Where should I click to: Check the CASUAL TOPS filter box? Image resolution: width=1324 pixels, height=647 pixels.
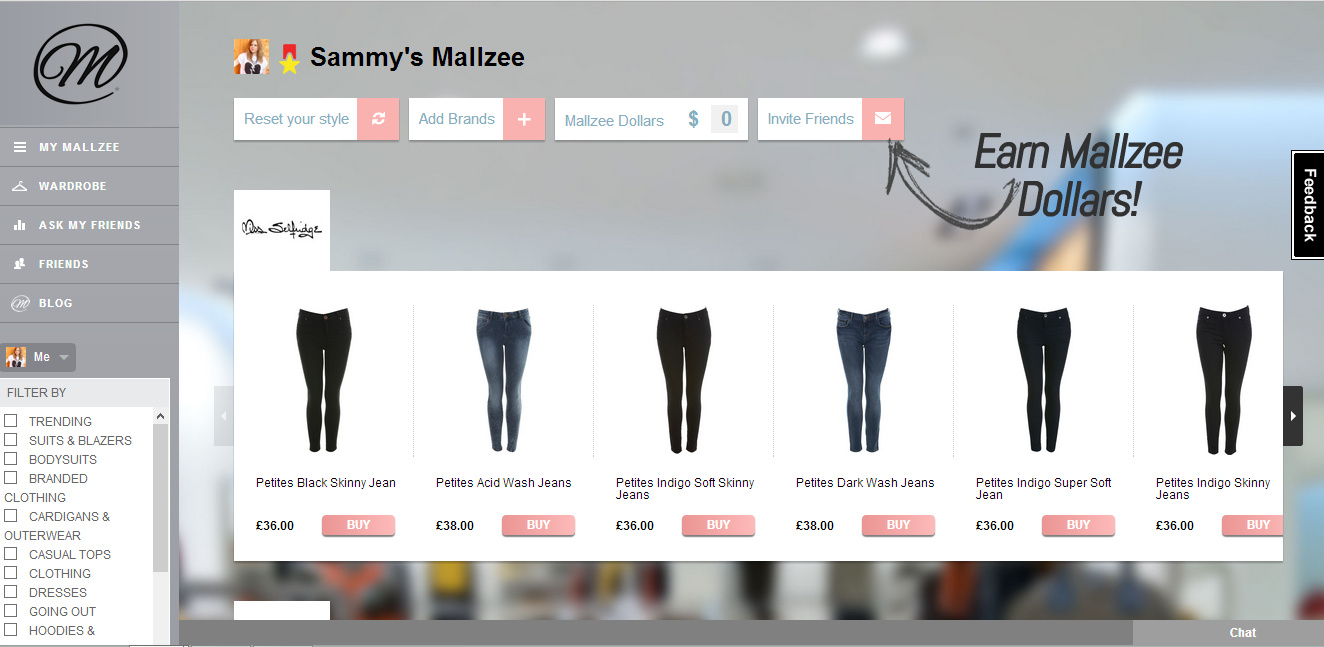coord(11,554)
